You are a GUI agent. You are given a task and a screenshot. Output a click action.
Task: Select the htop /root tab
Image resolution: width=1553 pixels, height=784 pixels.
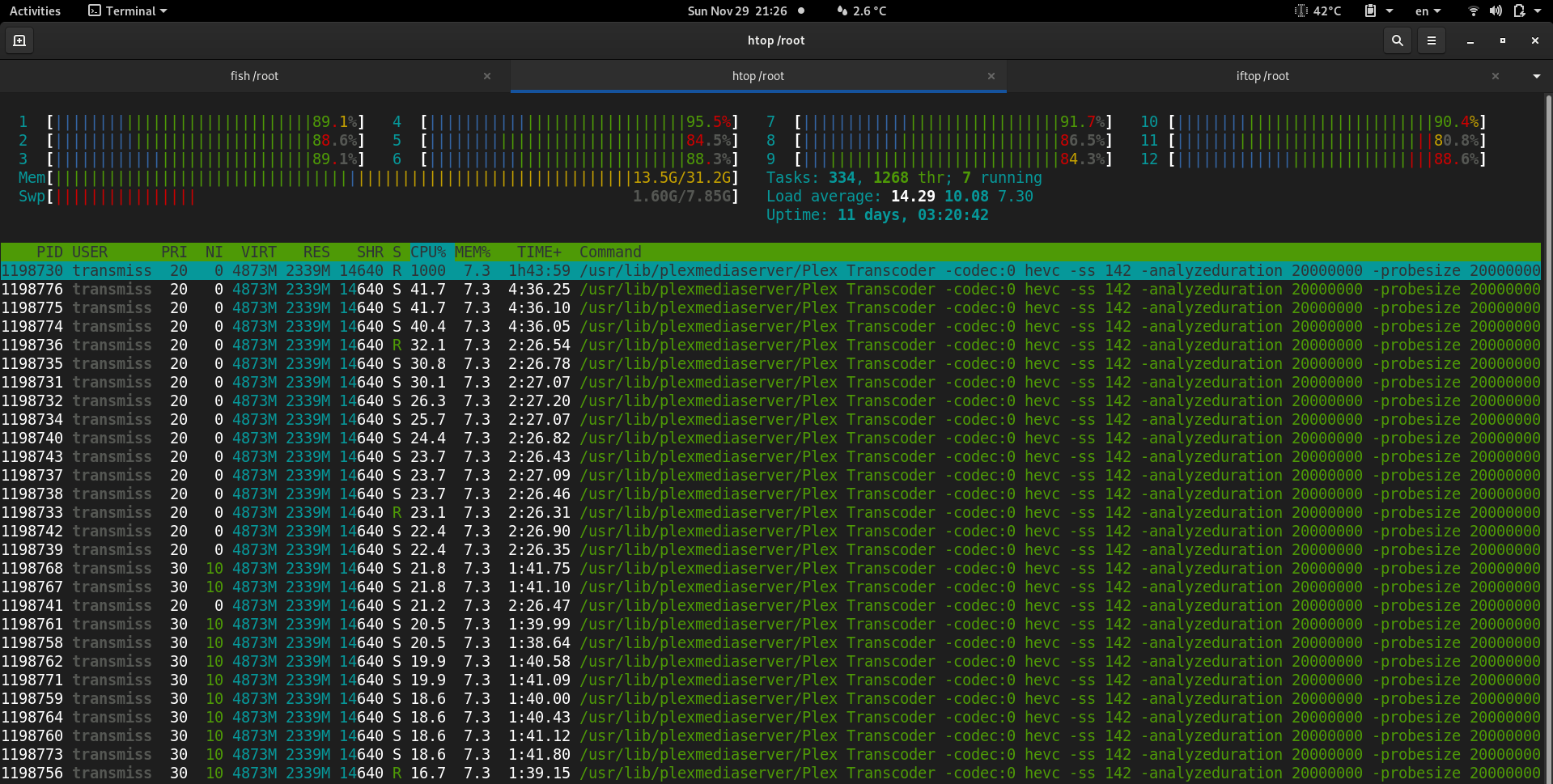[x=758, y=76]
